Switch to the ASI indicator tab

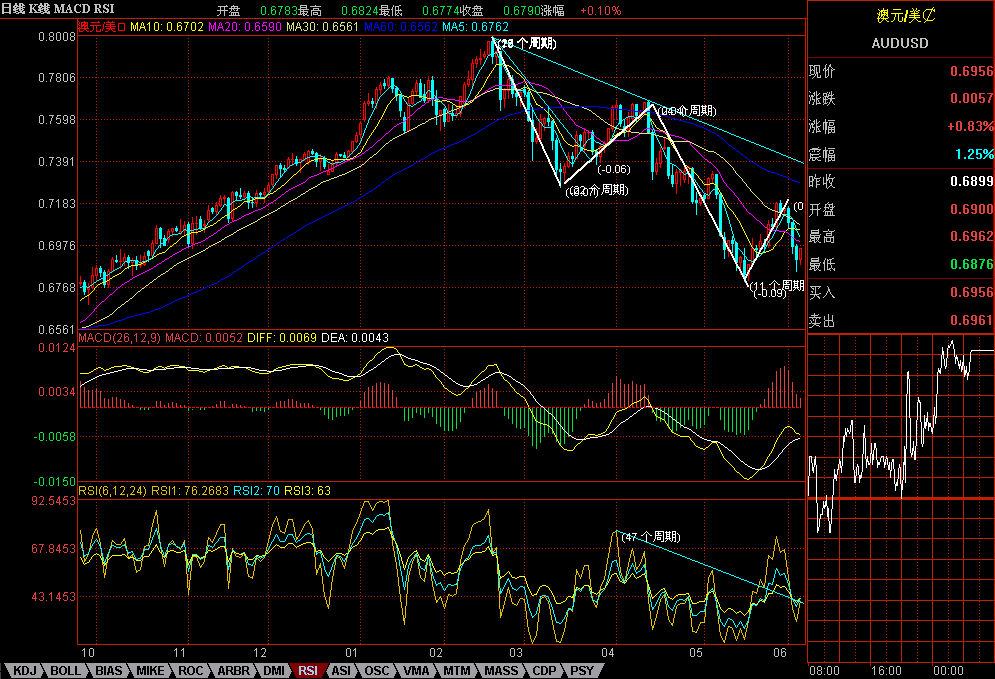point(343,671)
